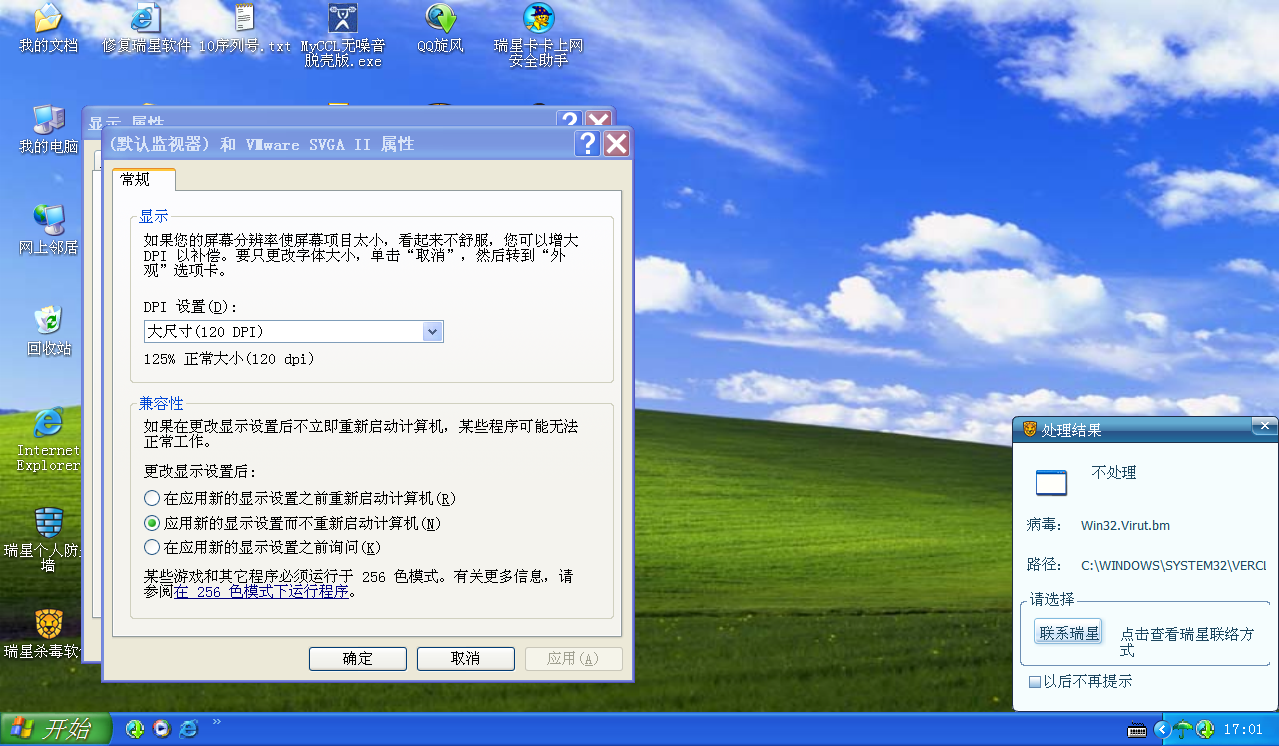
Task: Select the MyCCL无噪音脱壳版.exe desktop icon
Action: [x=342, y=35]
